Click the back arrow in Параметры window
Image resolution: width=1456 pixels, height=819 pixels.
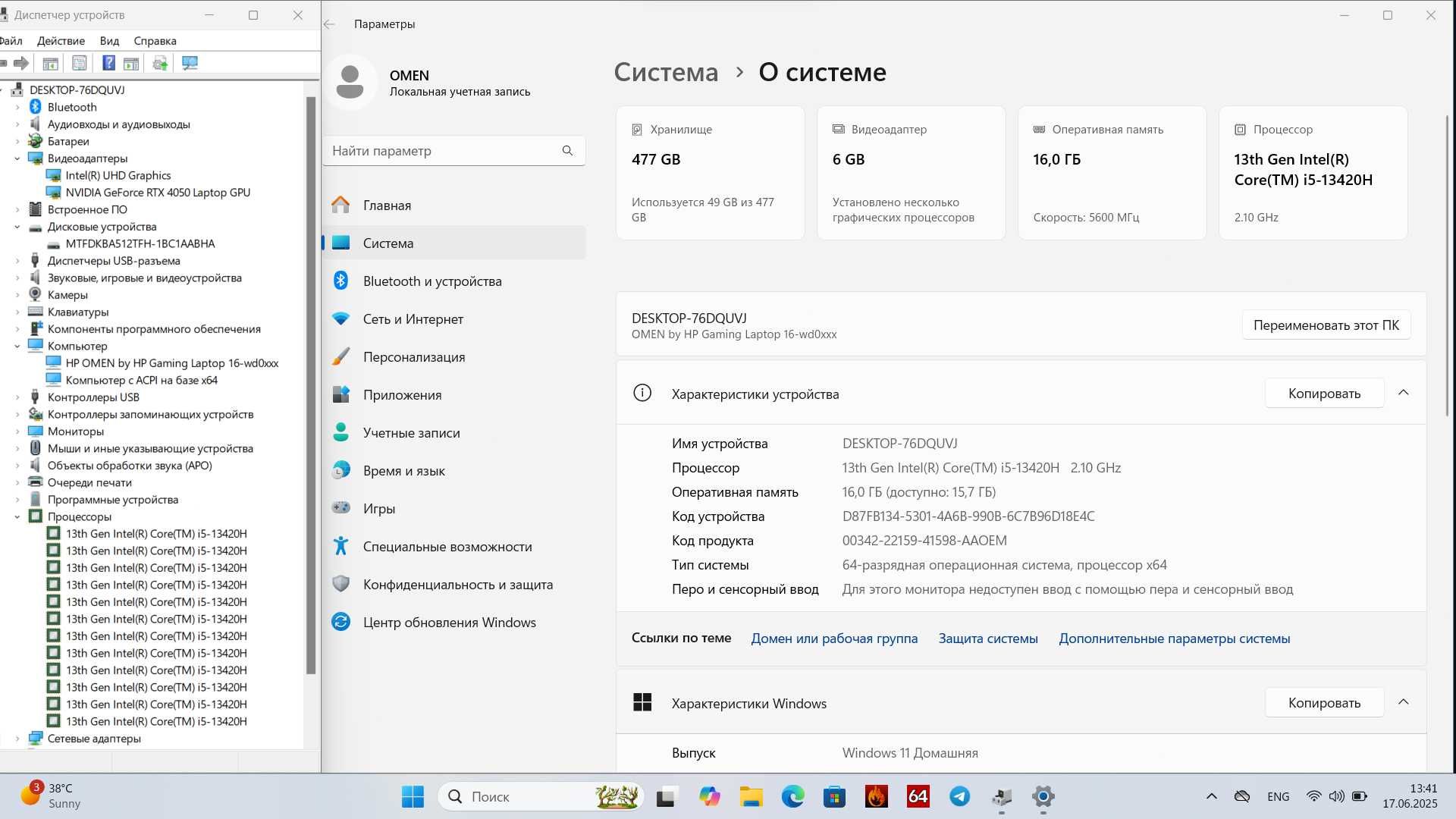pos(330,24)
